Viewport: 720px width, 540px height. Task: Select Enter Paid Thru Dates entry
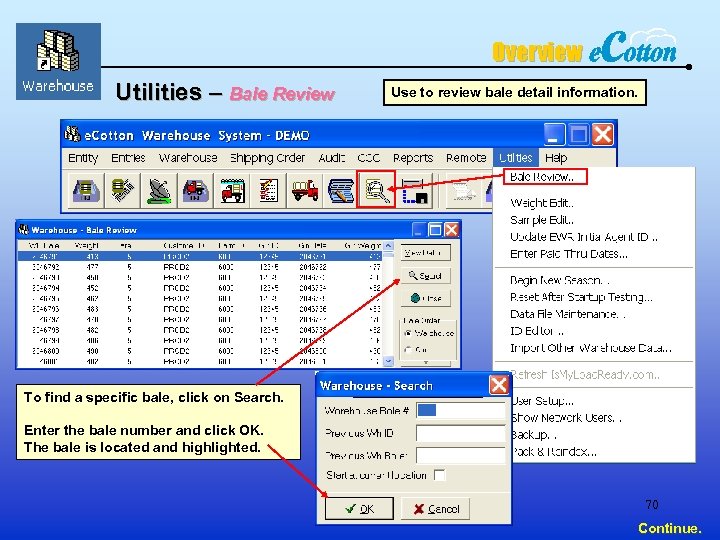click(x=568, y=253)
